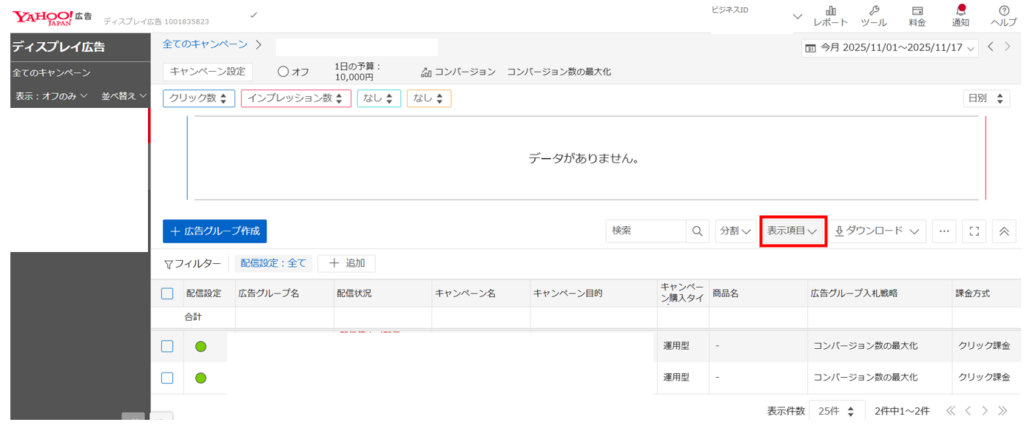Sort by 課金方式 column header
This screenshot has height=425, width=1024.
(973, 294)
